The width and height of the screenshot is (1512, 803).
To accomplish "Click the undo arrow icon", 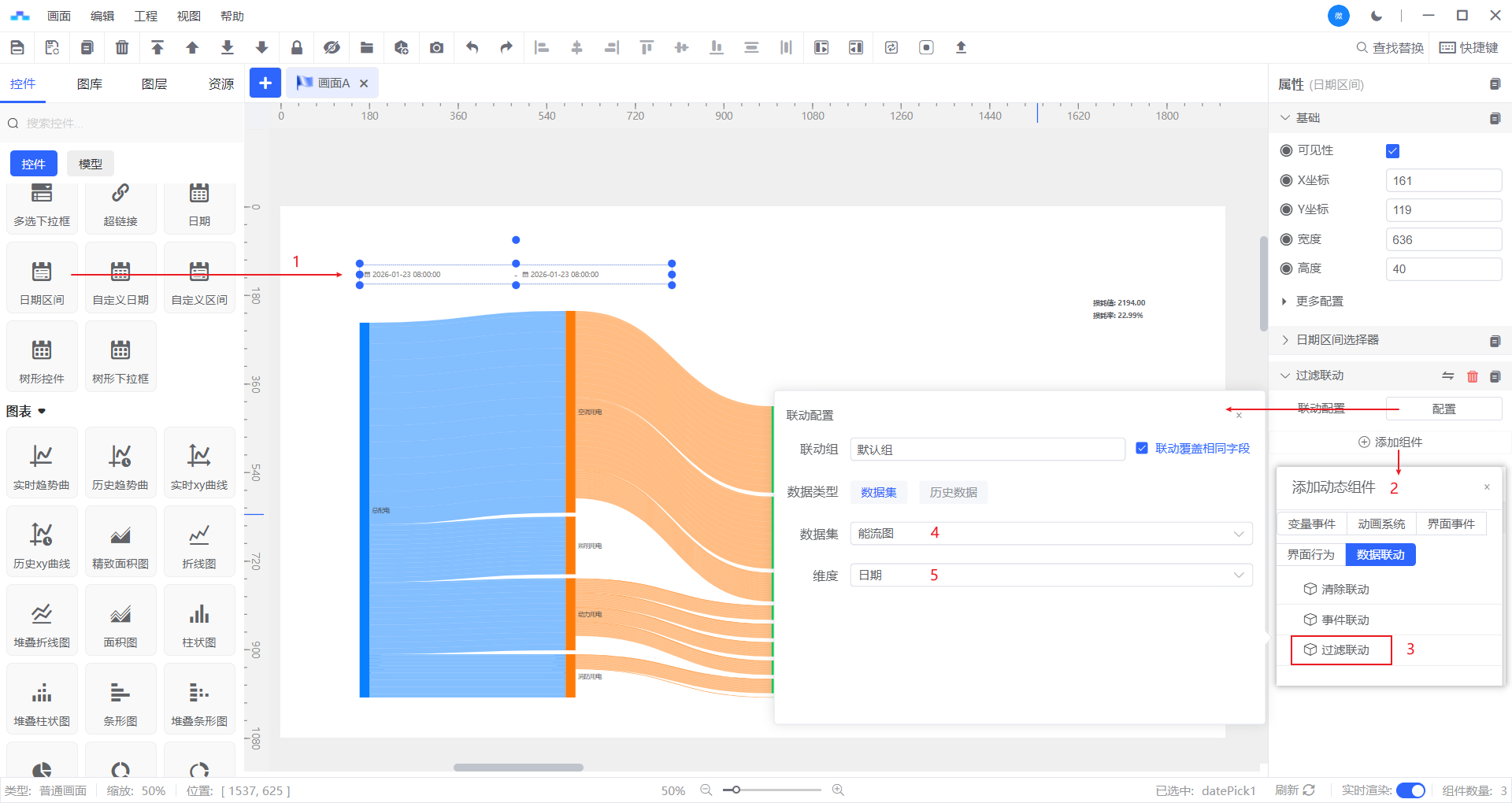I will tap(472, 47).
